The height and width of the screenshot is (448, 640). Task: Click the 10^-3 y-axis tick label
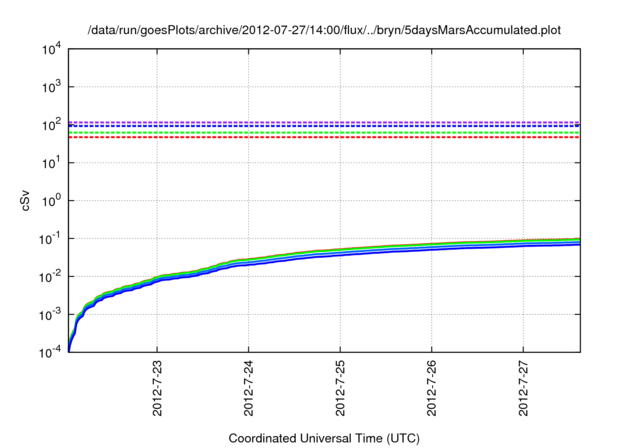tap(50, 315)
